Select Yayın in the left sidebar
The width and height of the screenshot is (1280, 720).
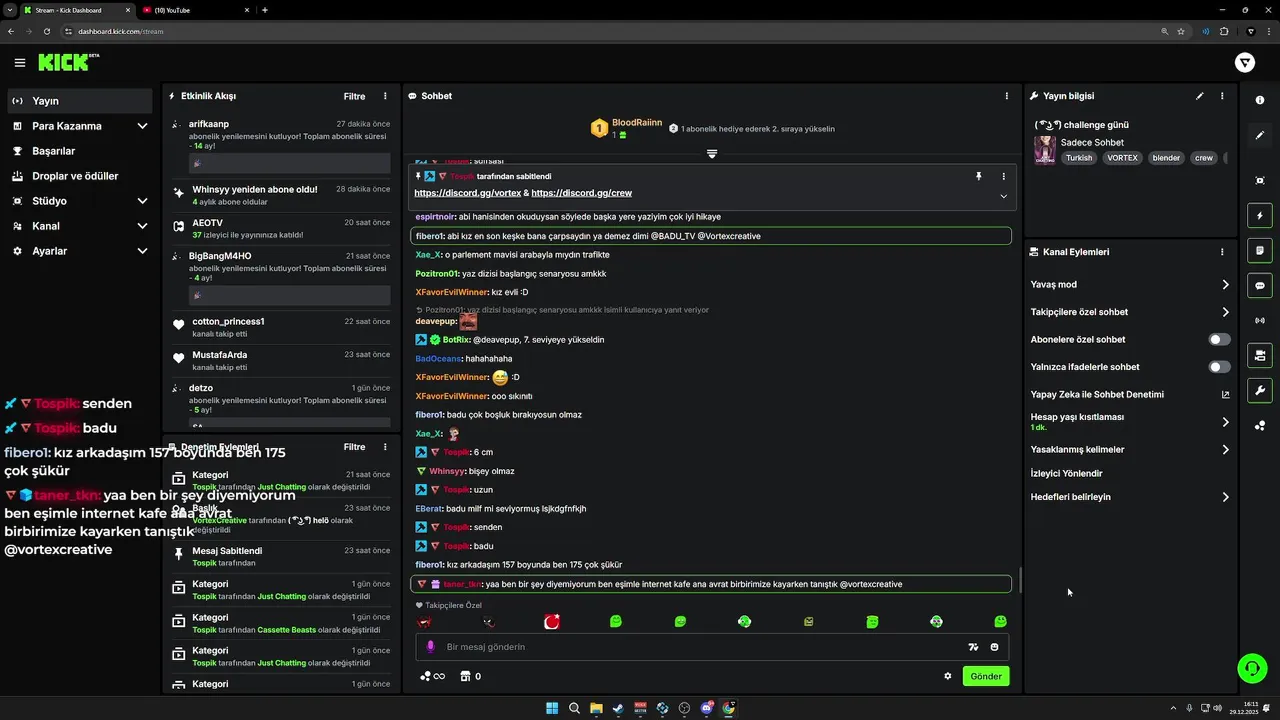(80, 101)
